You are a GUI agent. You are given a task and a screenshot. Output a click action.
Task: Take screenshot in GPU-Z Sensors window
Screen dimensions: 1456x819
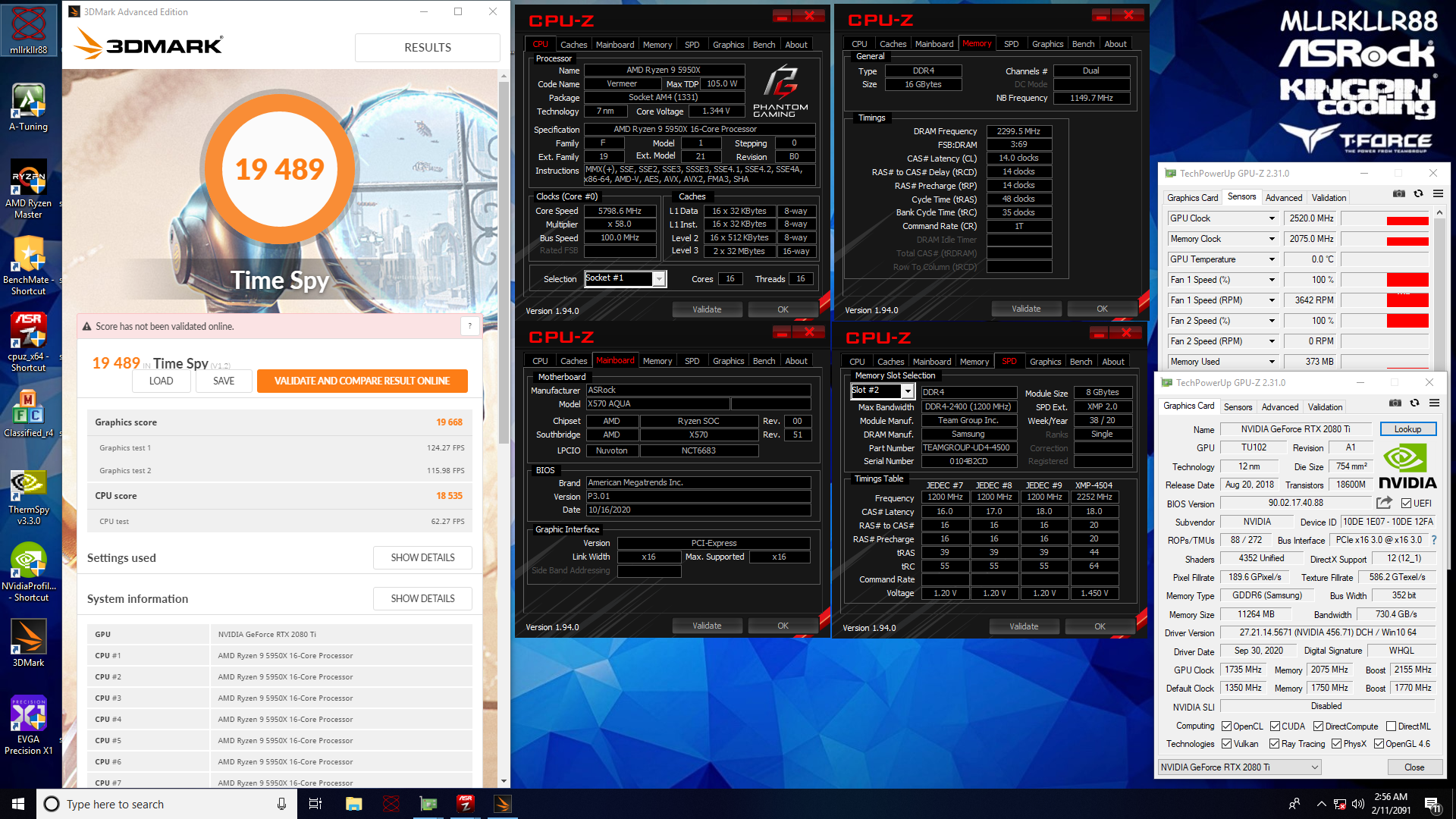coord(1399,194)
